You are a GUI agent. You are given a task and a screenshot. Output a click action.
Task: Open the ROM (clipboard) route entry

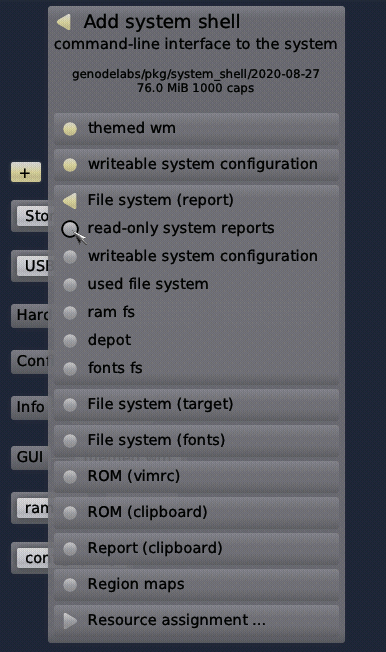click(196, 512)
